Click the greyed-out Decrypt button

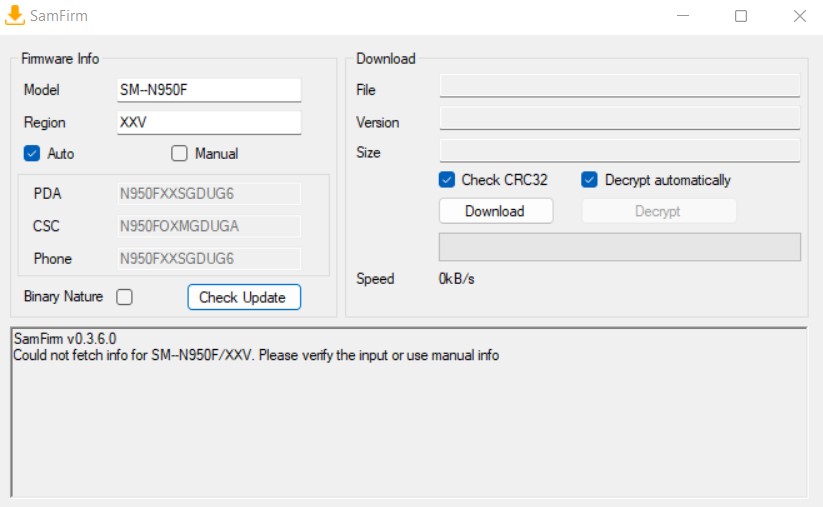[658, 211]
